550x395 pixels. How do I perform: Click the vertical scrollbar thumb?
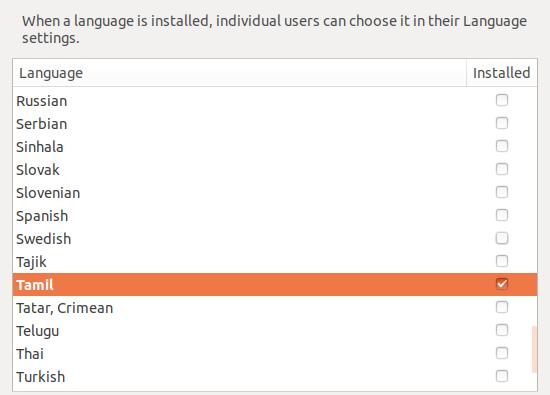pos(535,349)
